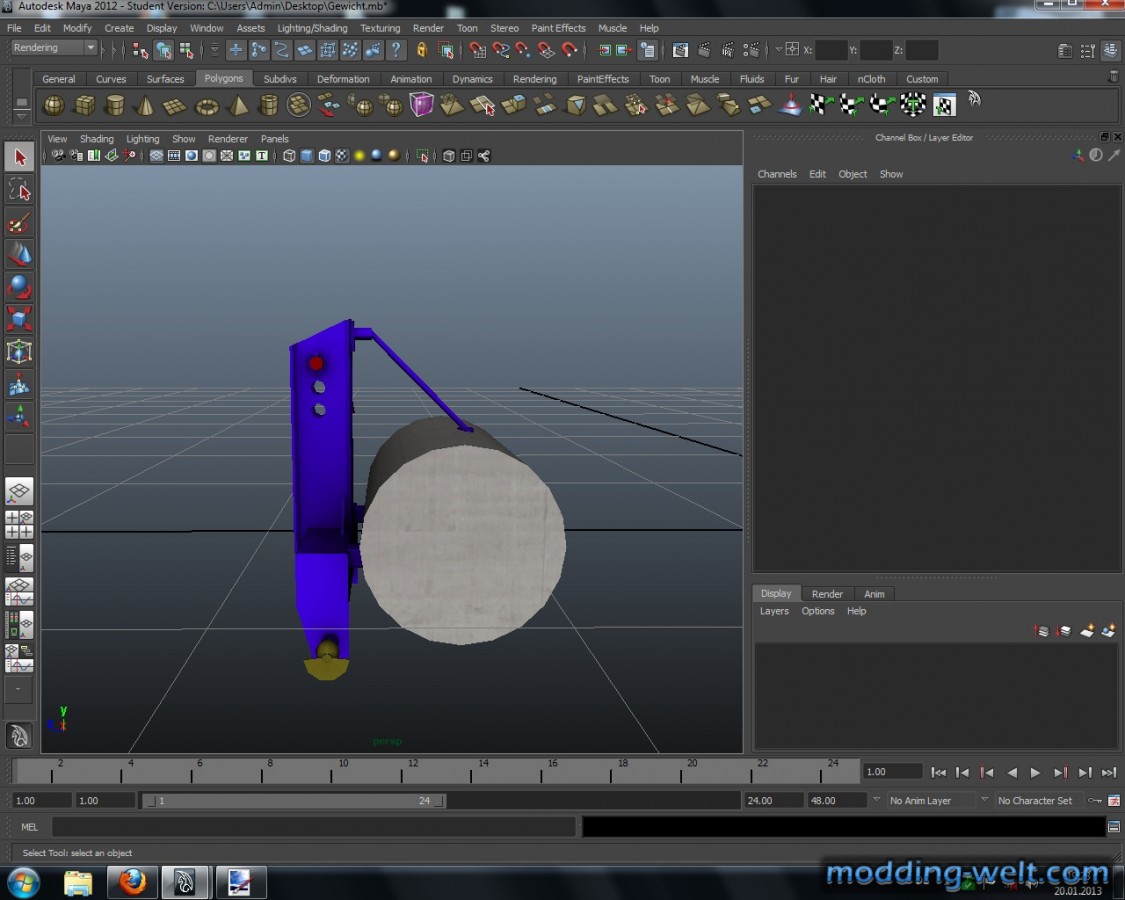1125x900 pixels.
Task: Open the Lighting/Shading menu
Action: (x=312, y=28)
